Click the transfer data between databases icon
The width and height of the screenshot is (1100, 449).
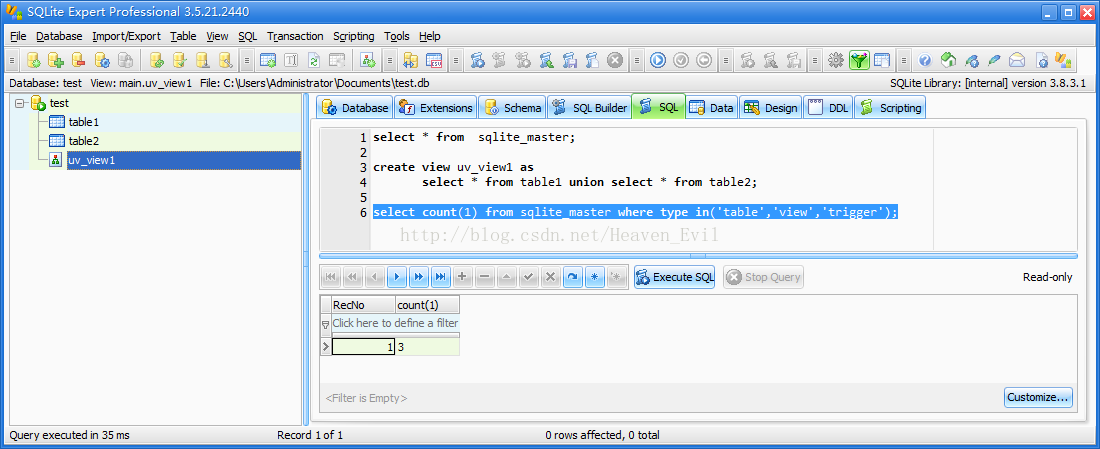pos(411,60)
